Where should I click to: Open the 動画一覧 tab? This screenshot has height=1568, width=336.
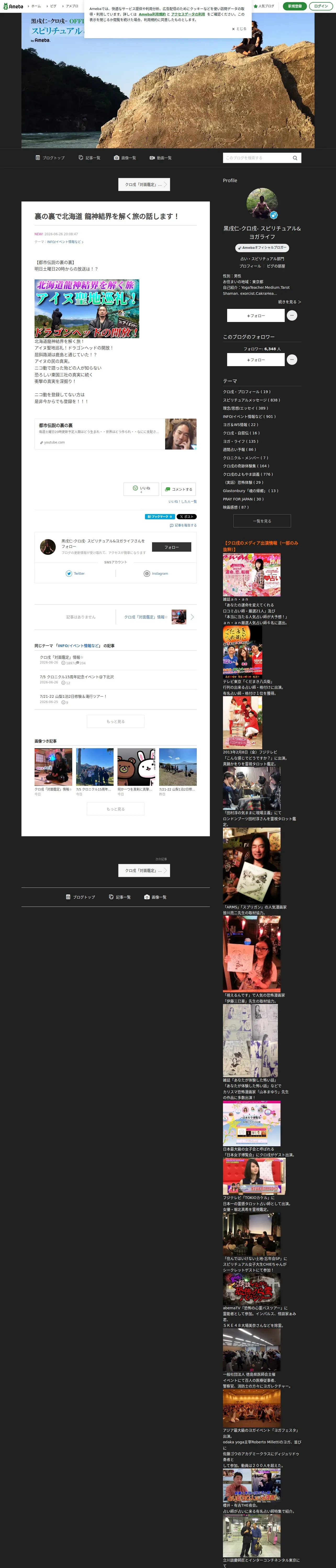coord(161,158)
